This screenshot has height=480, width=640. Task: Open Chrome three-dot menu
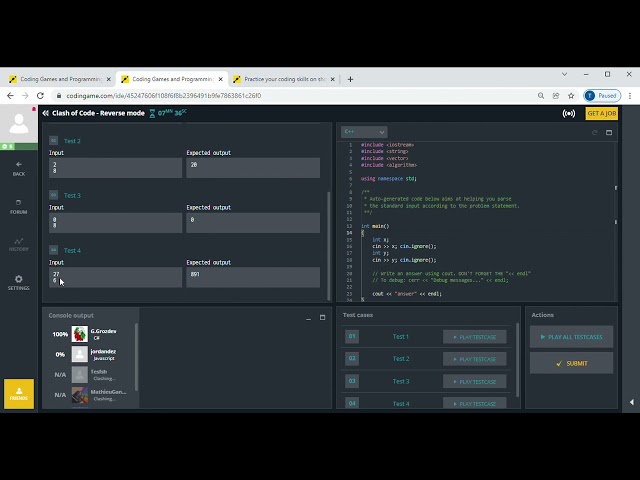pyautogui.click(x=630, y=96)
